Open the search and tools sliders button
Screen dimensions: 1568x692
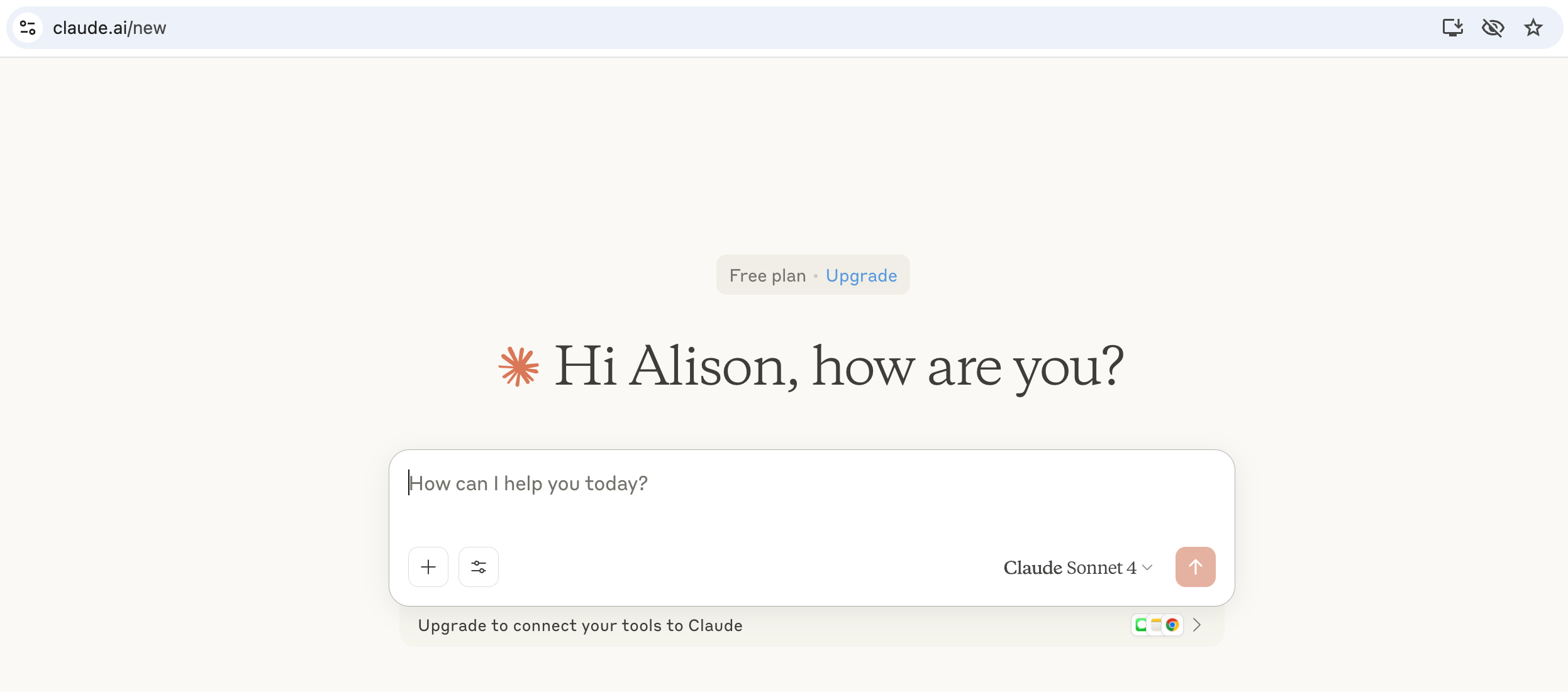tap(479, 567)
